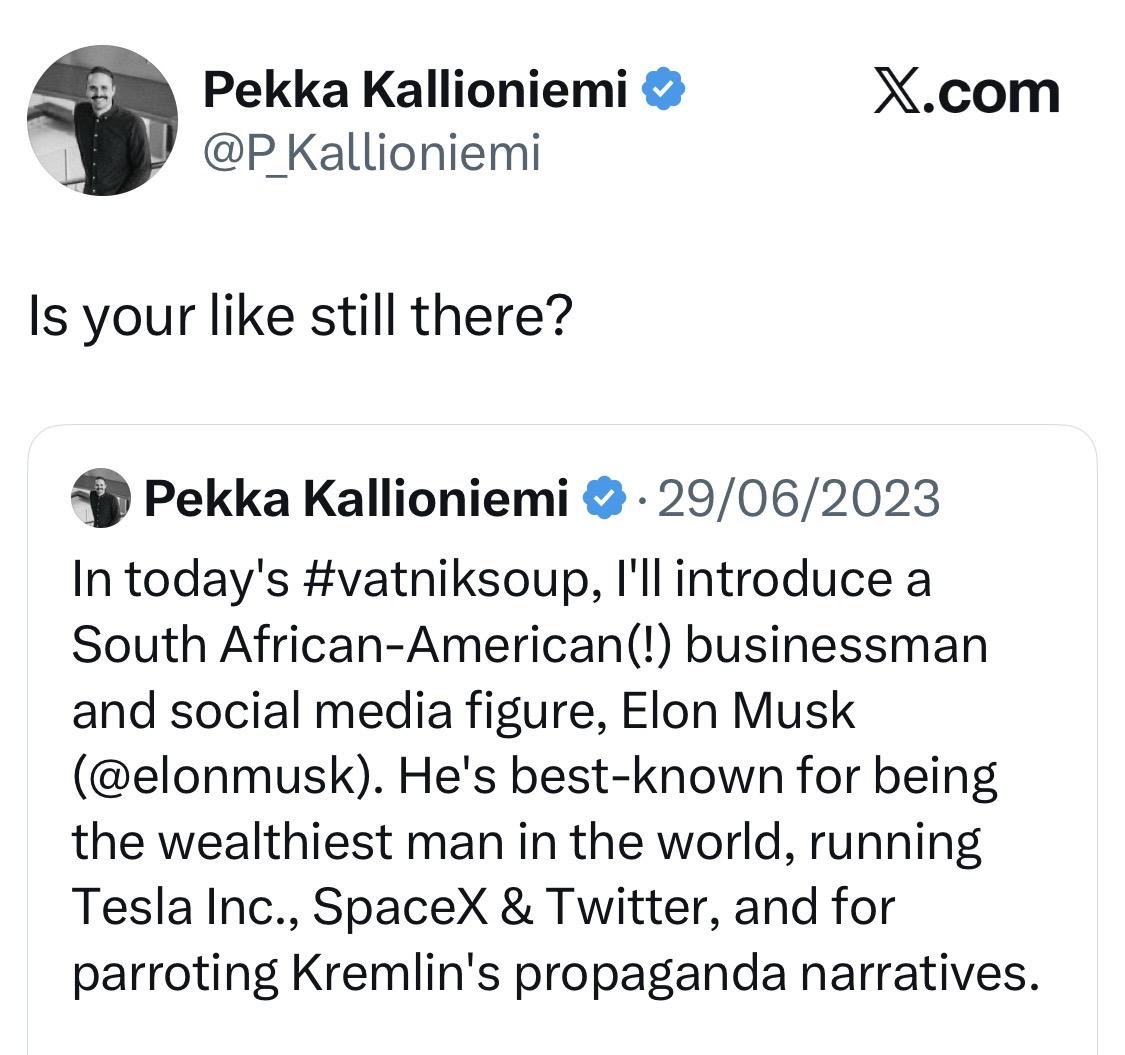Image resolution: width=1125 pixels, height=1055 pixels.
Task: Click the word 'SpaceX' in the quote
Action: [x=400, y=907]
